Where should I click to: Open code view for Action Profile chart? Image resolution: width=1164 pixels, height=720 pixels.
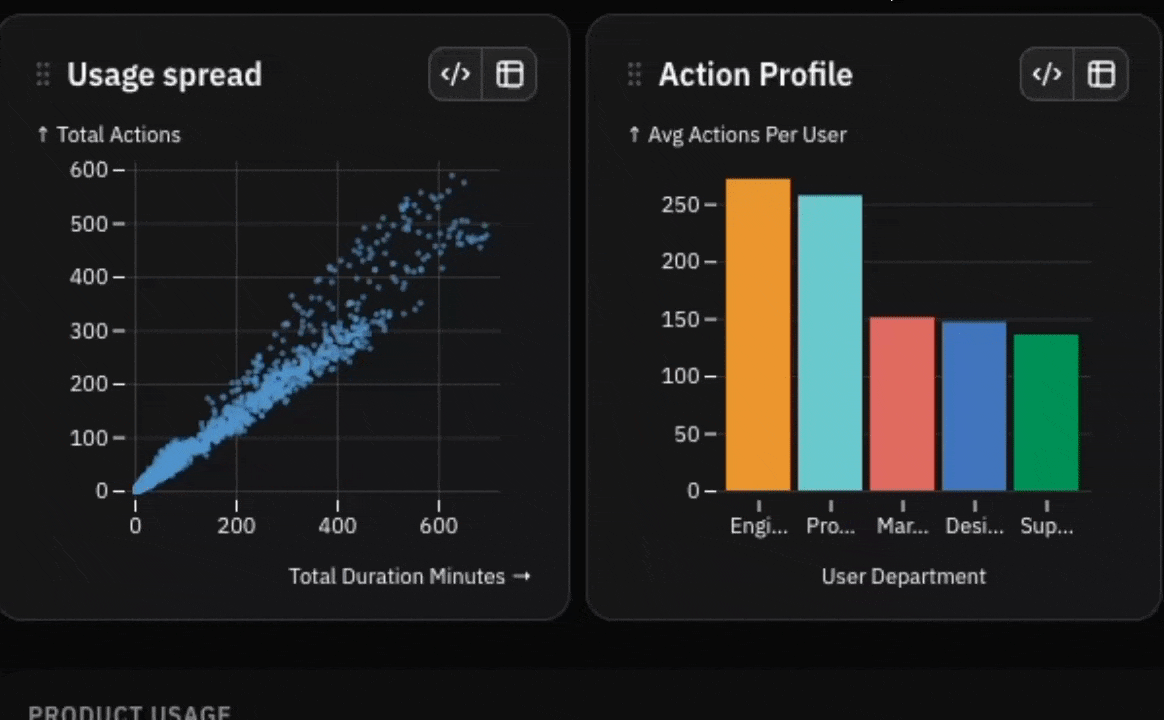tap(1047, 74)
